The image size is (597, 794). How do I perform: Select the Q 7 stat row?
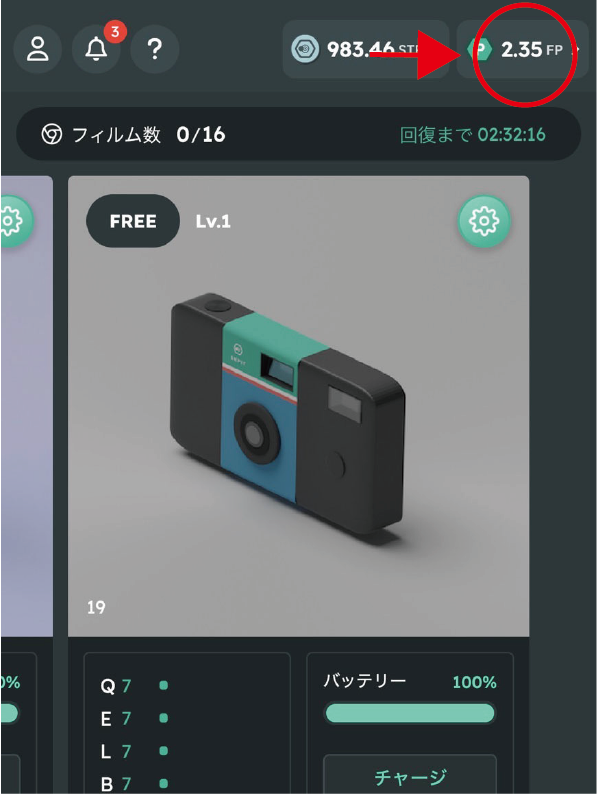134,686
